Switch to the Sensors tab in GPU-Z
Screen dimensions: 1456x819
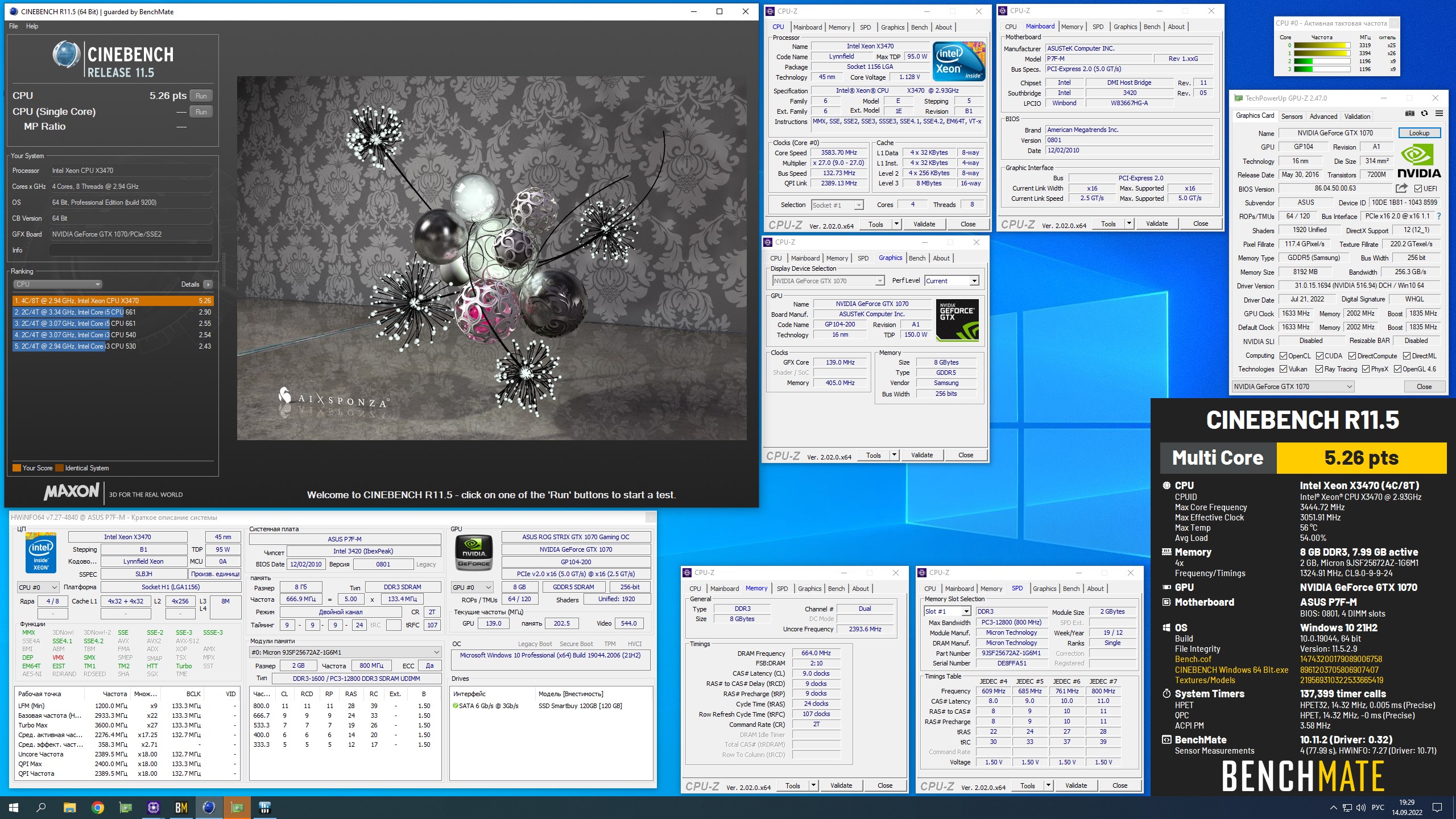coord(1292,117)
